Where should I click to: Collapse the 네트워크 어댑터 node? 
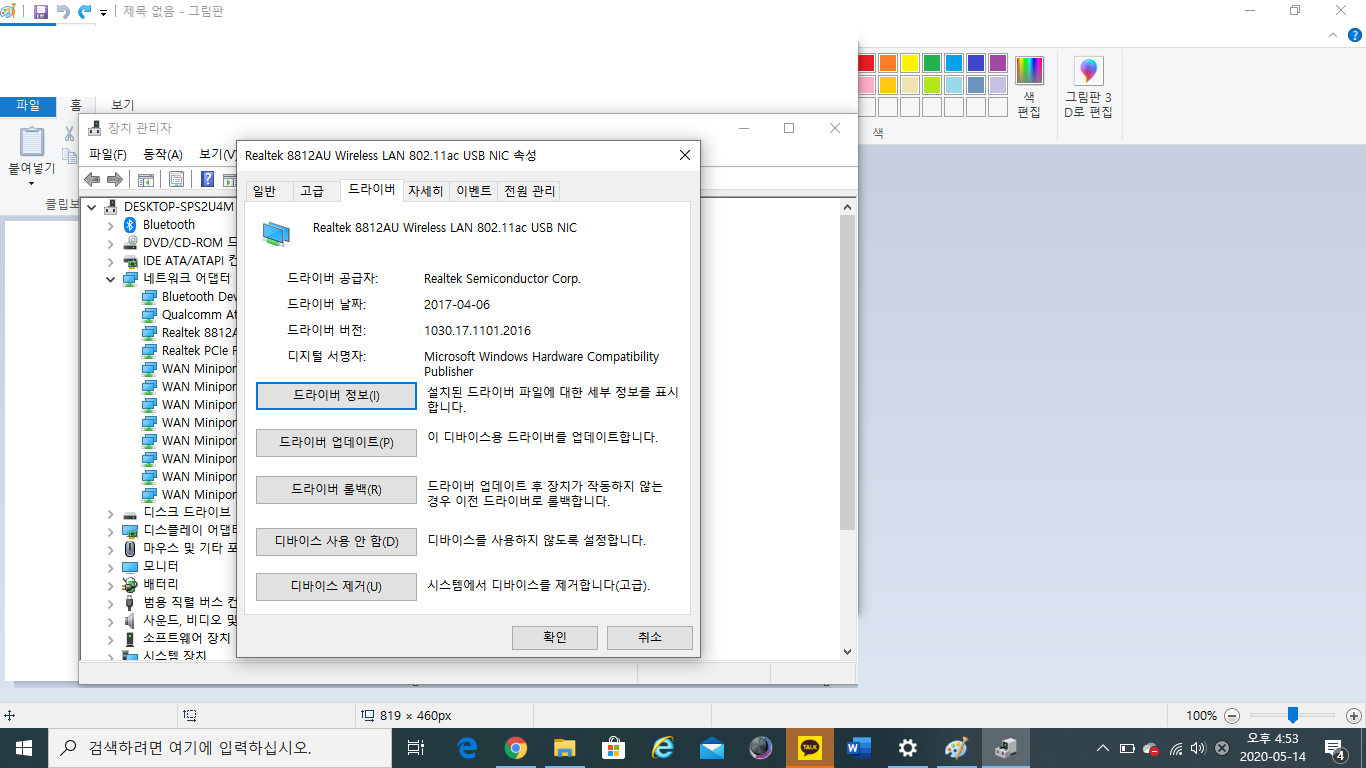tap(110, 279)
